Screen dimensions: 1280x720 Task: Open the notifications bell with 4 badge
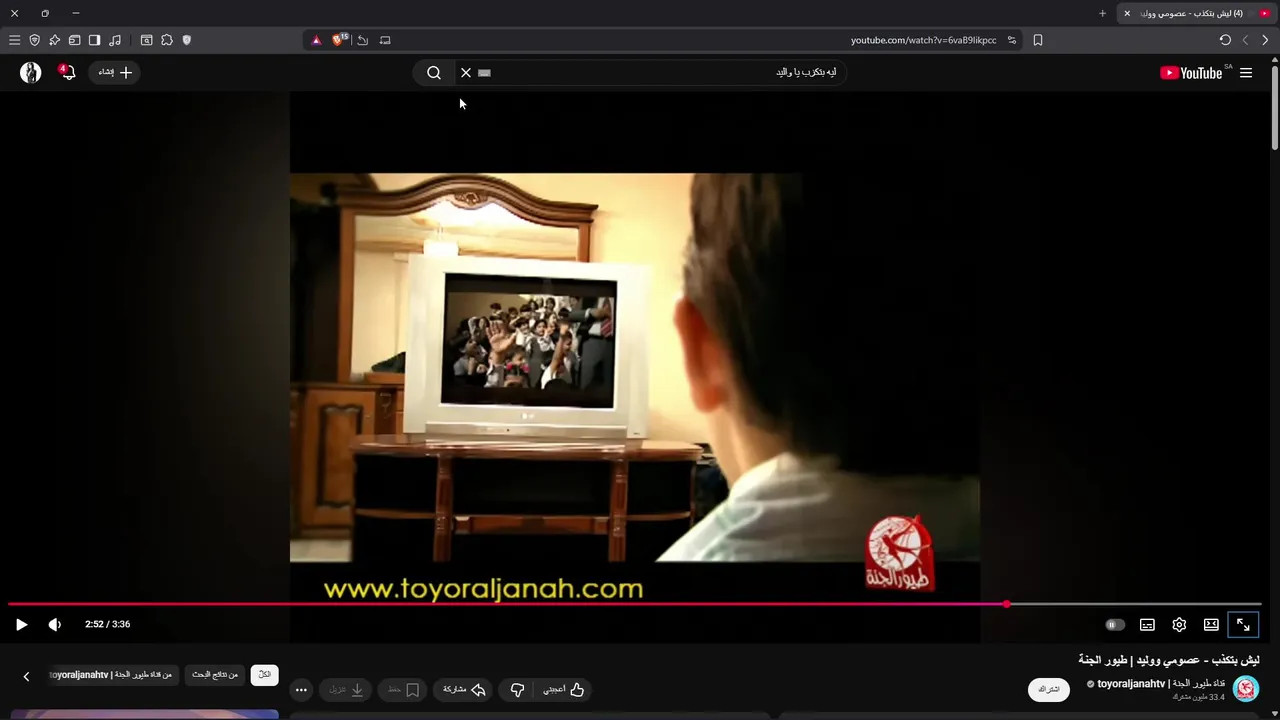67,72
